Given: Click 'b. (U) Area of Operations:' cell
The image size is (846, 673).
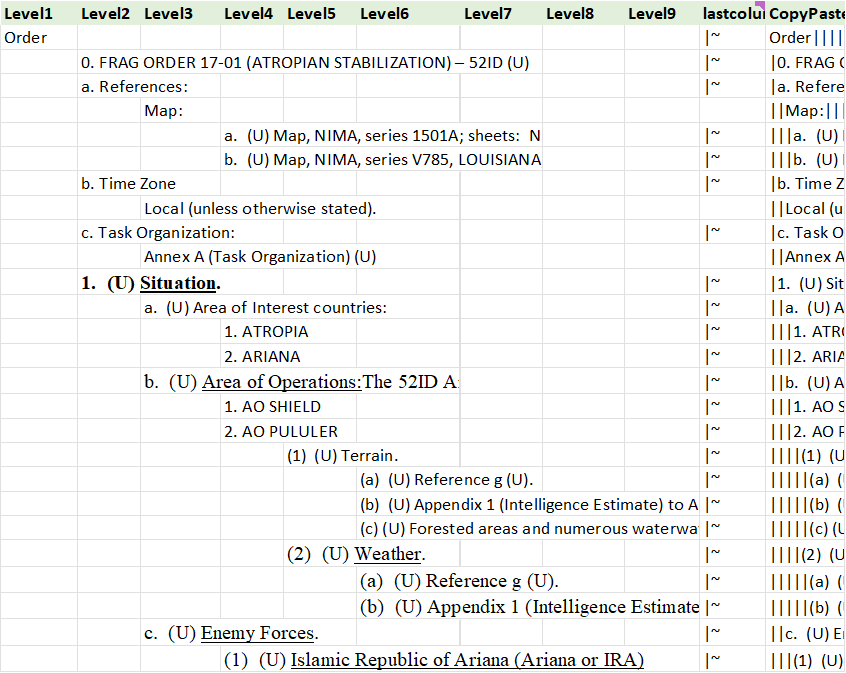Looking at the screenshot, I should [301, 382].
